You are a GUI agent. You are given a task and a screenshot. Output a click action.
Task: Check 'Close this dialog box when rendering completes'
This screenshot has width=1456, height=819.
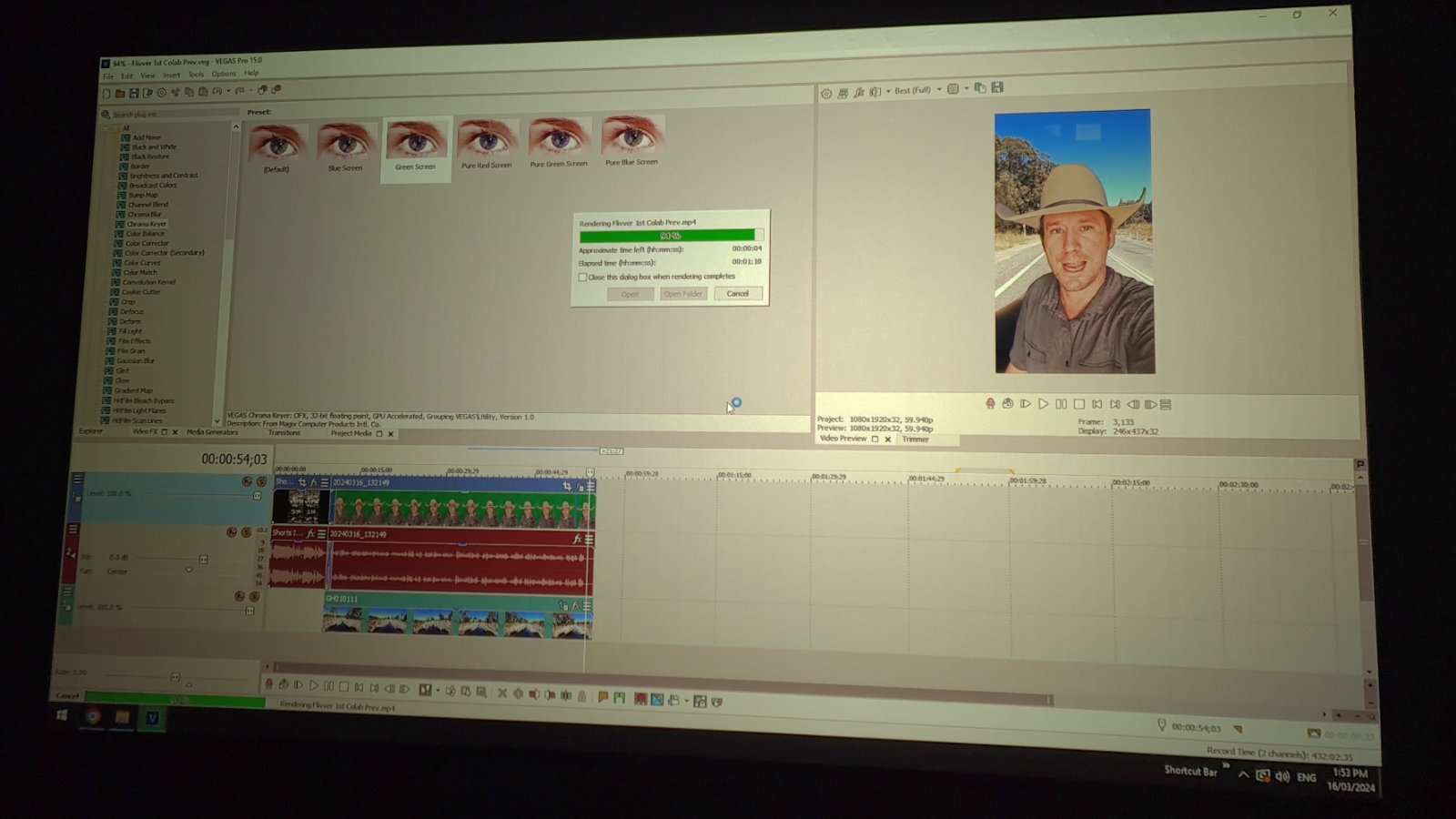(582, 278)
